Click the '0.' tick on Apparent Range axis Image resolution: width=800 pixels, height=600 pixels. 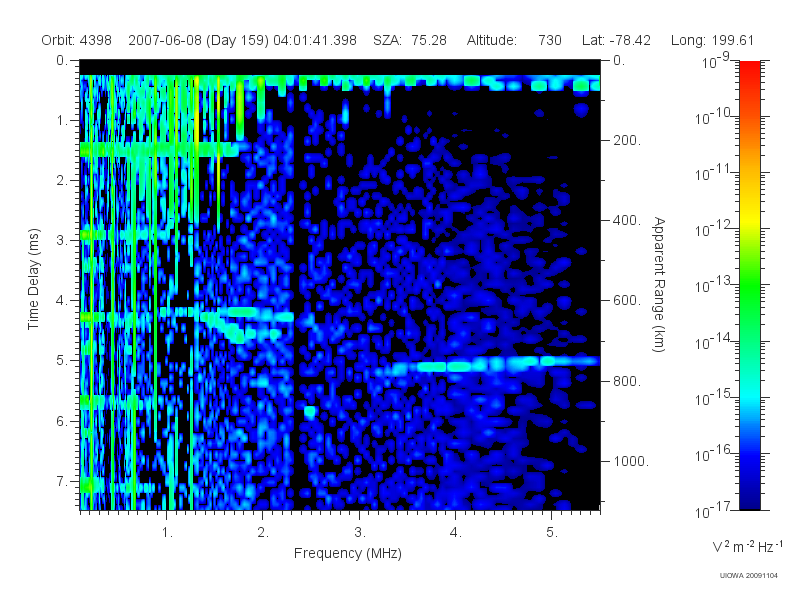[619, 61]
